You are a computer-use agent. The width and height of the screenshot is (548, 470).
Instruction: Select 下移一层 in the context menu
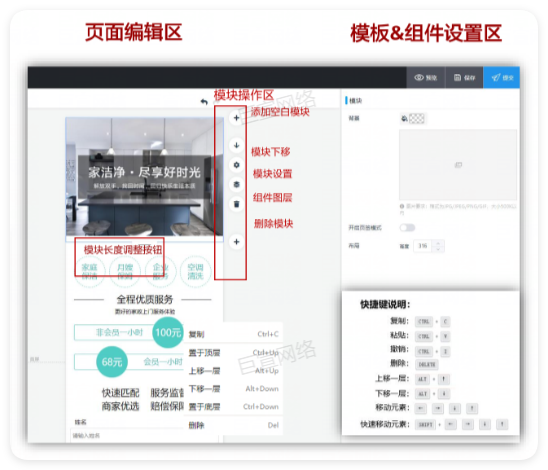[233, 389]
